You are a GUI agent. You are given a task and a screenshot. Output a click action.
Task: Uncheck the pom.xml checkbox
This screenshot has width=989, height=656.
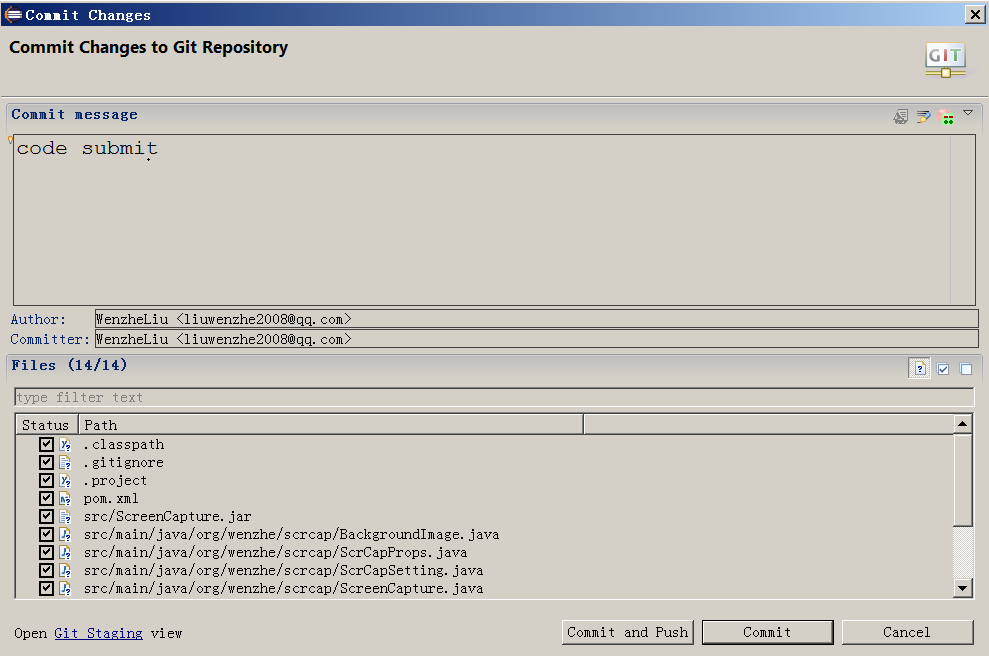(46, 498)
